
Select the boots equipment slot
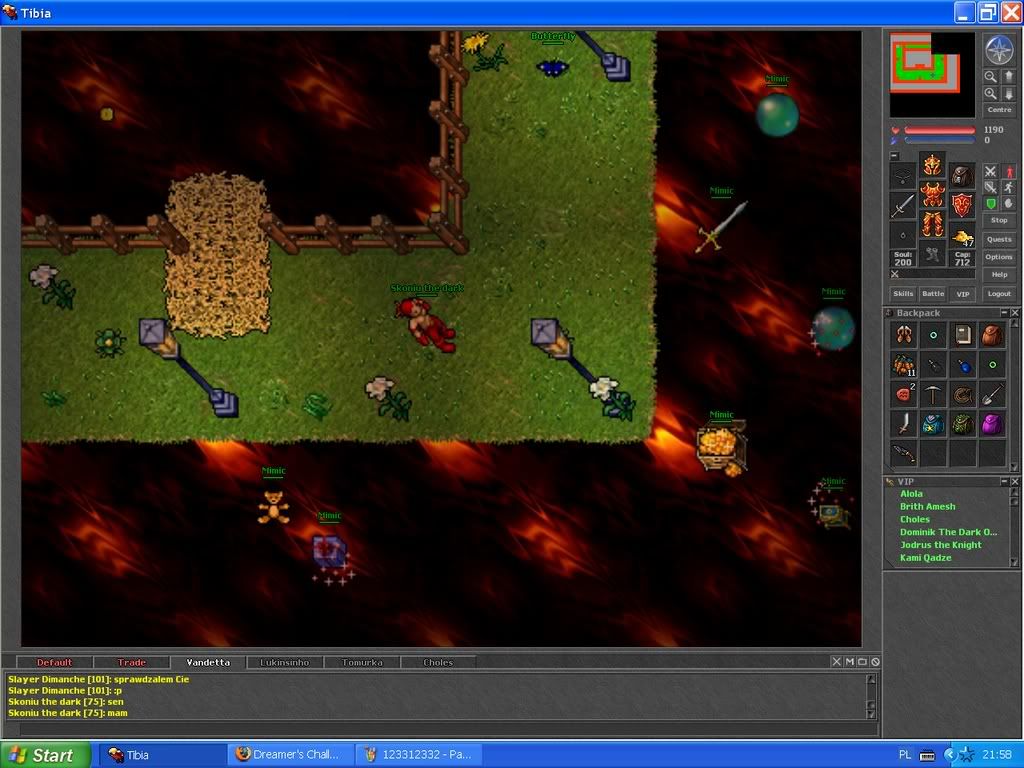933,254
